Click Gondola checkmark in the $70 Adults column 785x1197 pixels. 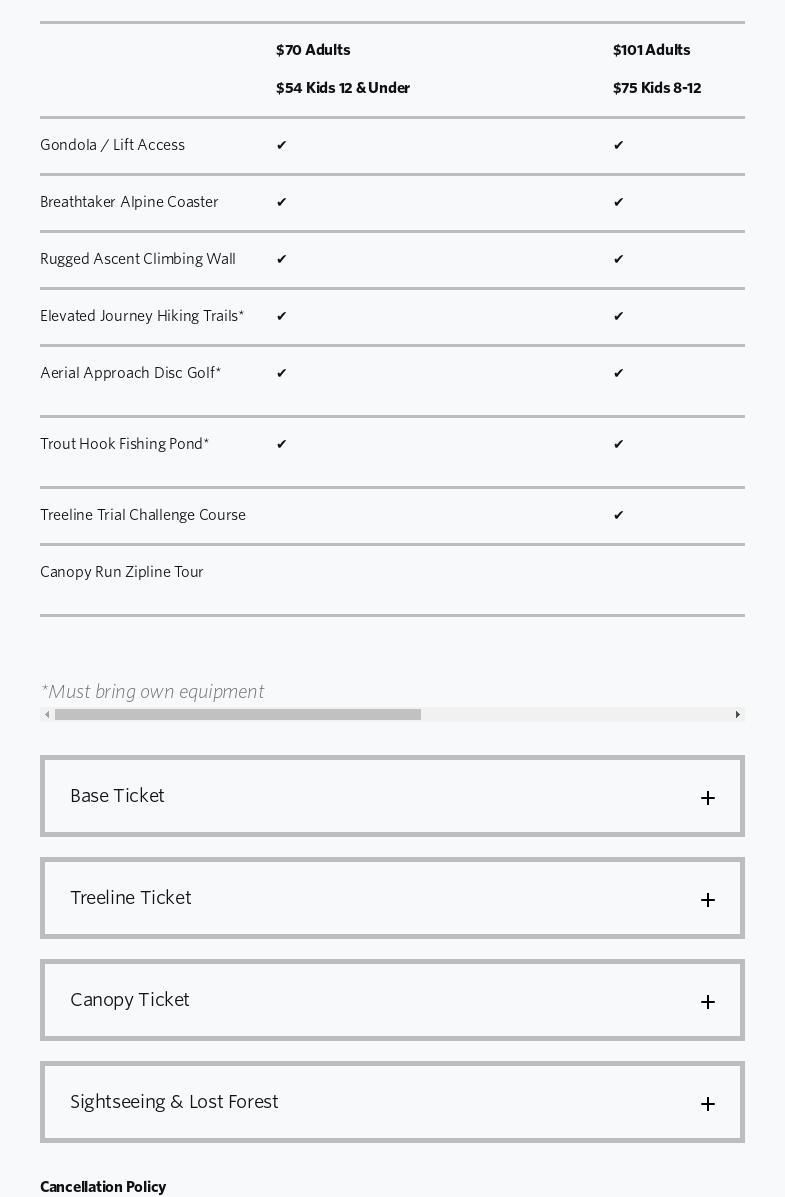point(282,146)
